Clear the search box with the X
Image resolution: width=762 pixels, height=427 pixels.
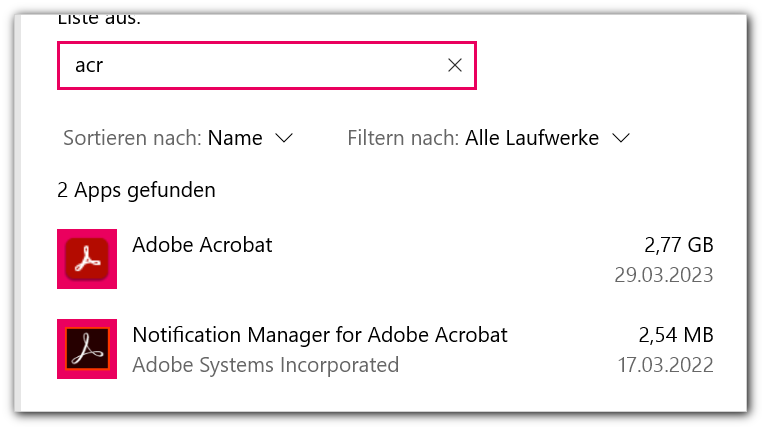[x=454, y=65]
